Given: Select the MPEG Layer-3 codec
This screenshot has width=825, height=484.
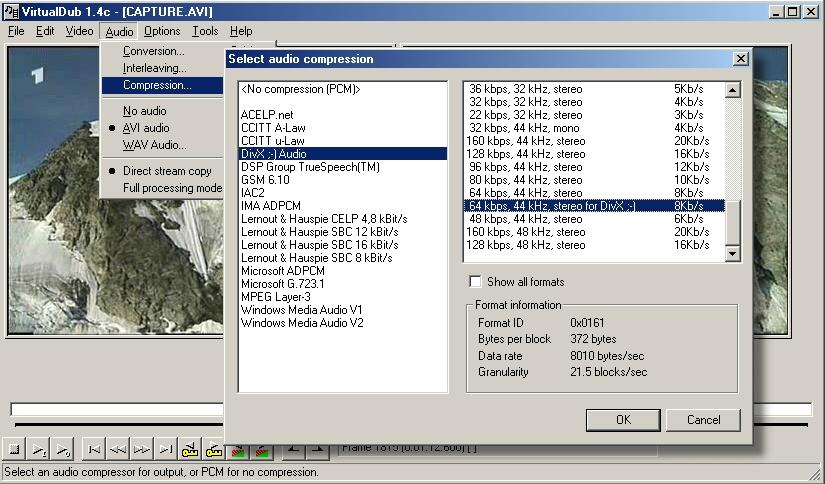Looking at the screenshot, I should pos(275,297).
